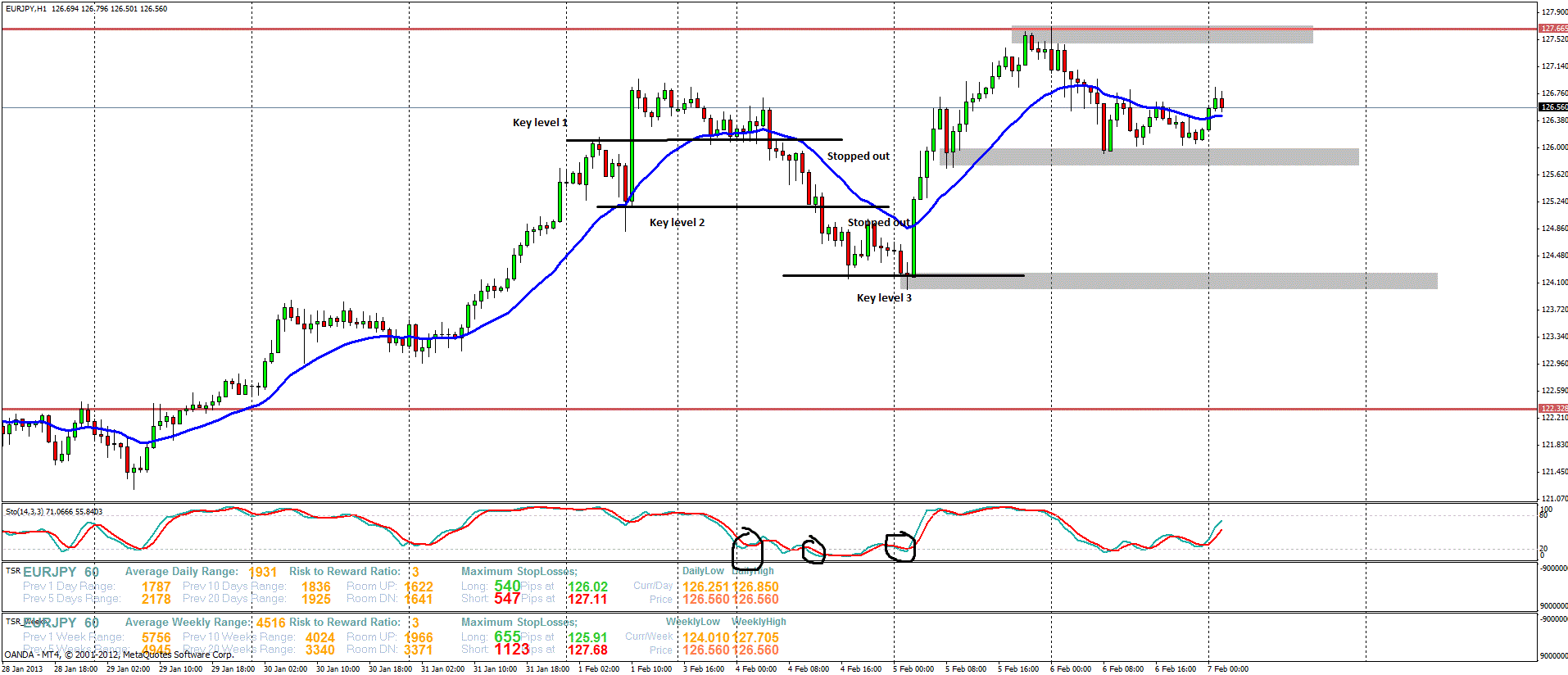
Task: Click Average Weekly Range value 4516
Action: pyautogui.click(x=270, y=623)
